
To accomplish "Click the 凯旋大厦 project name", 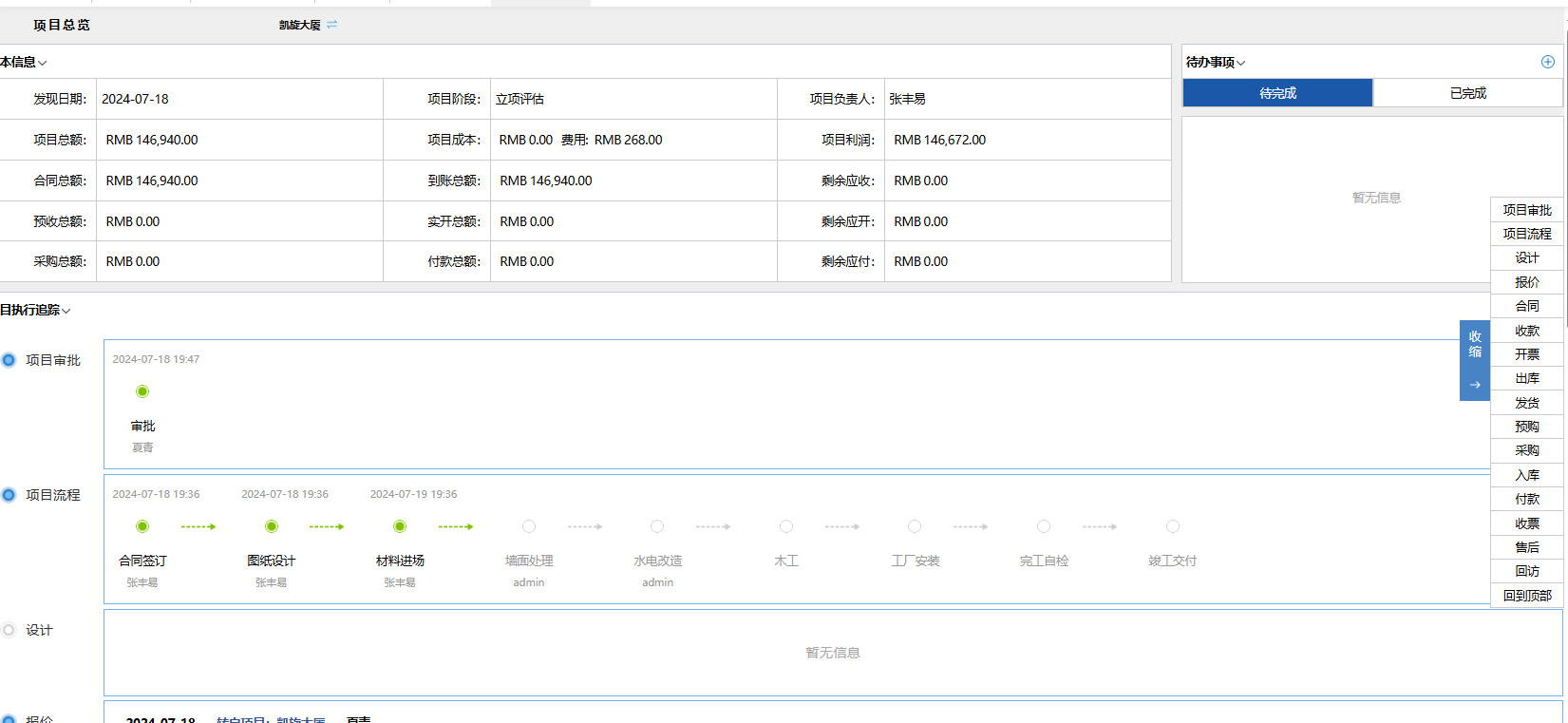I will point(299,26).
